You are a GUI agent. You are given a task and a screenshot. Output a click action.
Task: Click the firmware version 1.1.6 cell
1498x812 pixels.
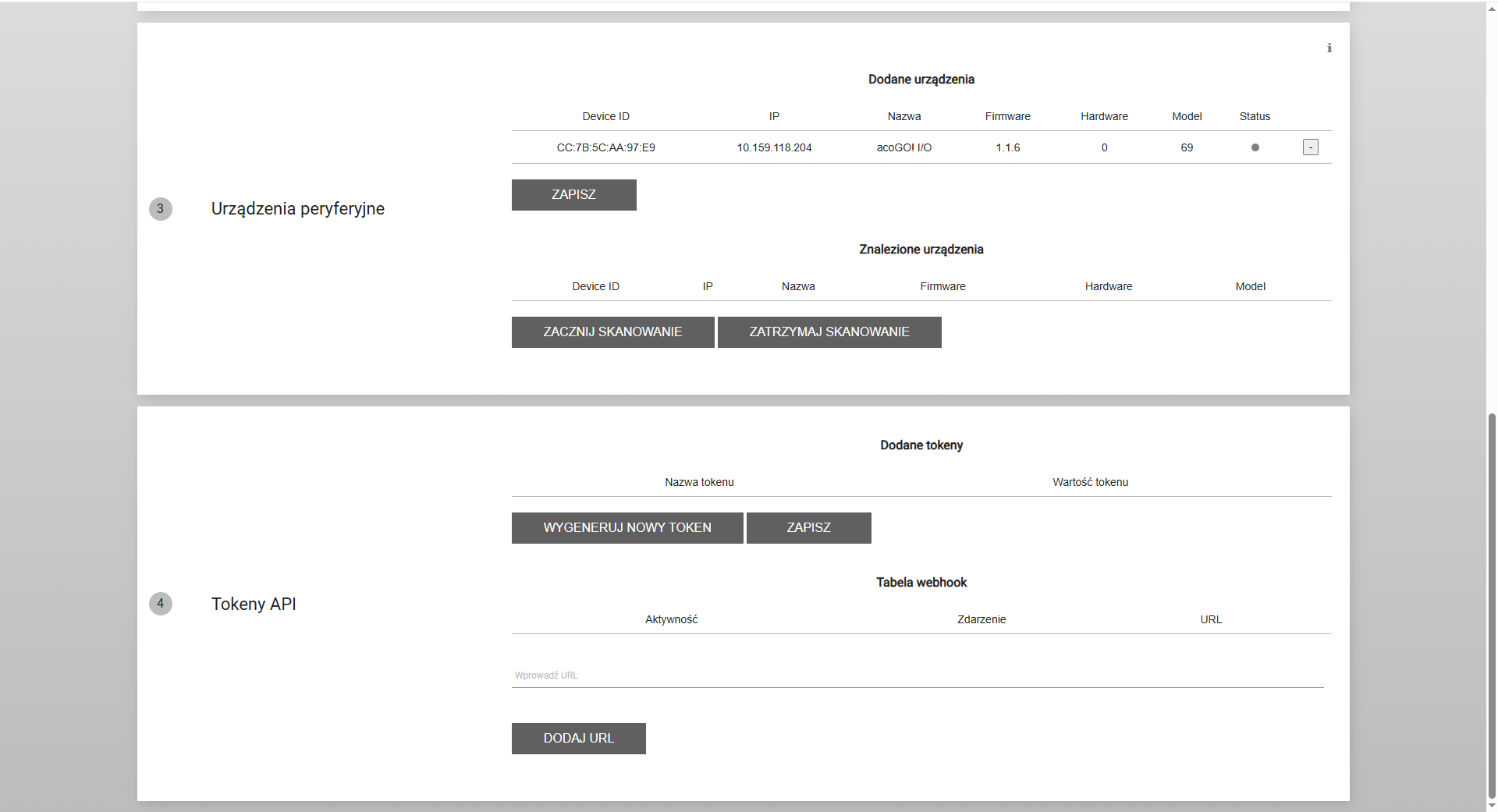coord(1007,147)
